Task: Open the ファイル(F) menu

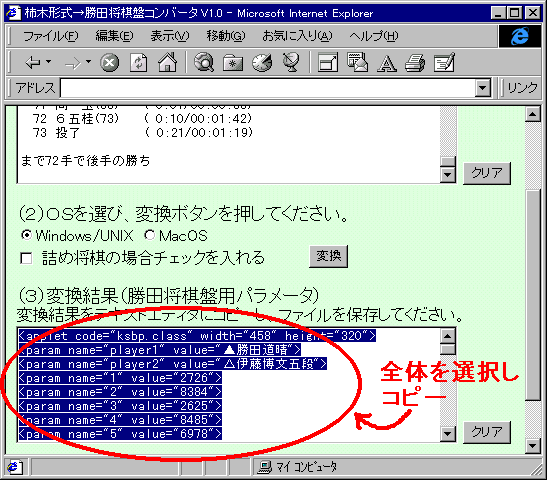Action: click(x=50, y=36)
